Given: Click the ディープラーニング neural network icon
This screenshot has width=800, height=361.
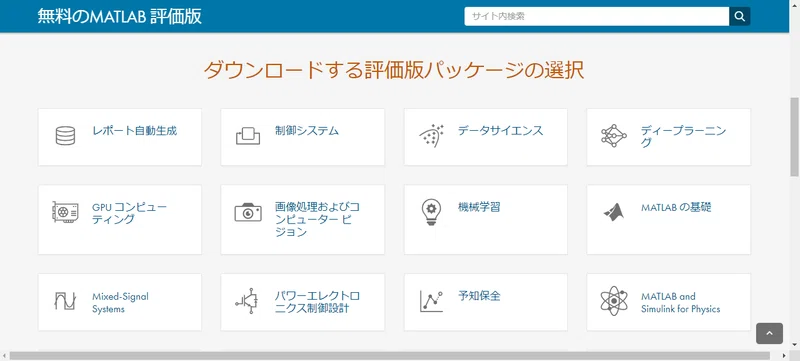Looking at the screenshot, I should 614,136.
